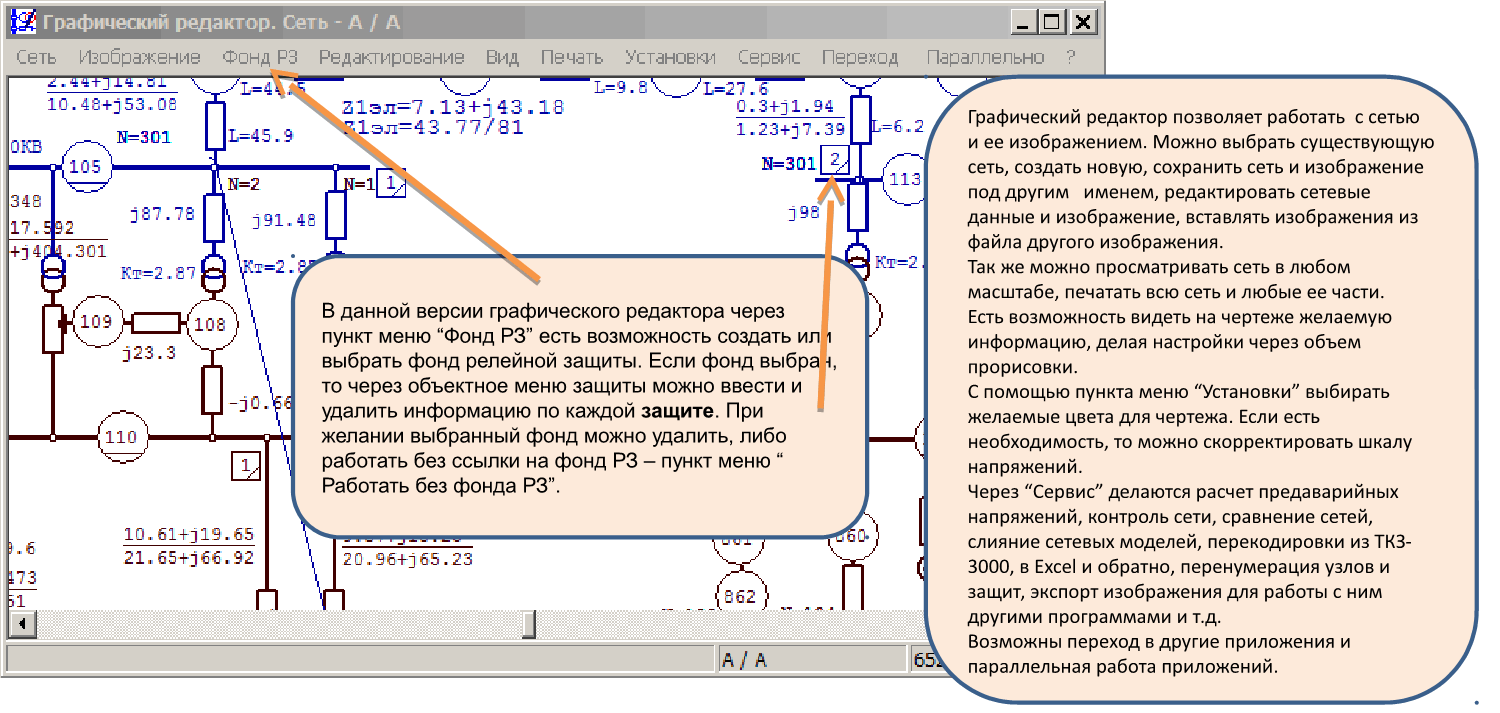Click protection box 1 beside N=1

391,185
